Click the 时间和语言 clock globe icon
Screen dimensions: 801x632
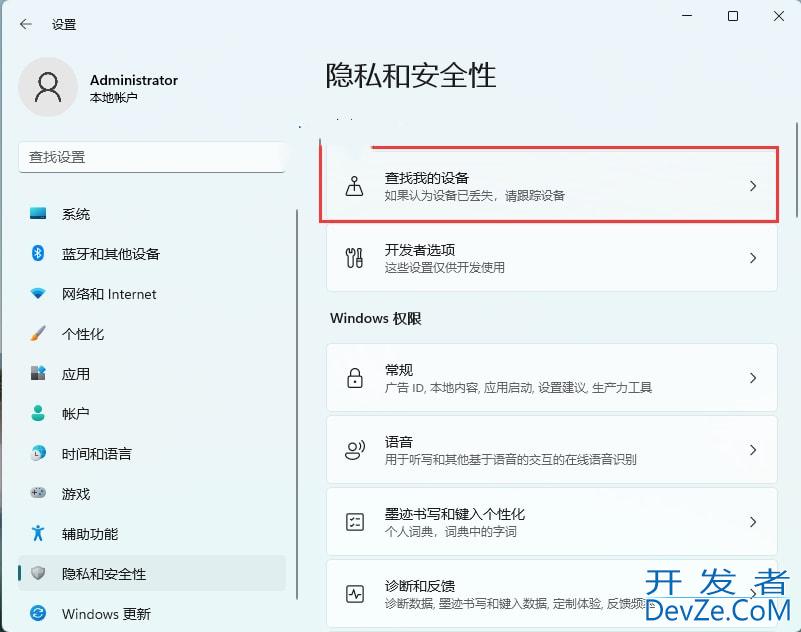(x=38, y=453)
